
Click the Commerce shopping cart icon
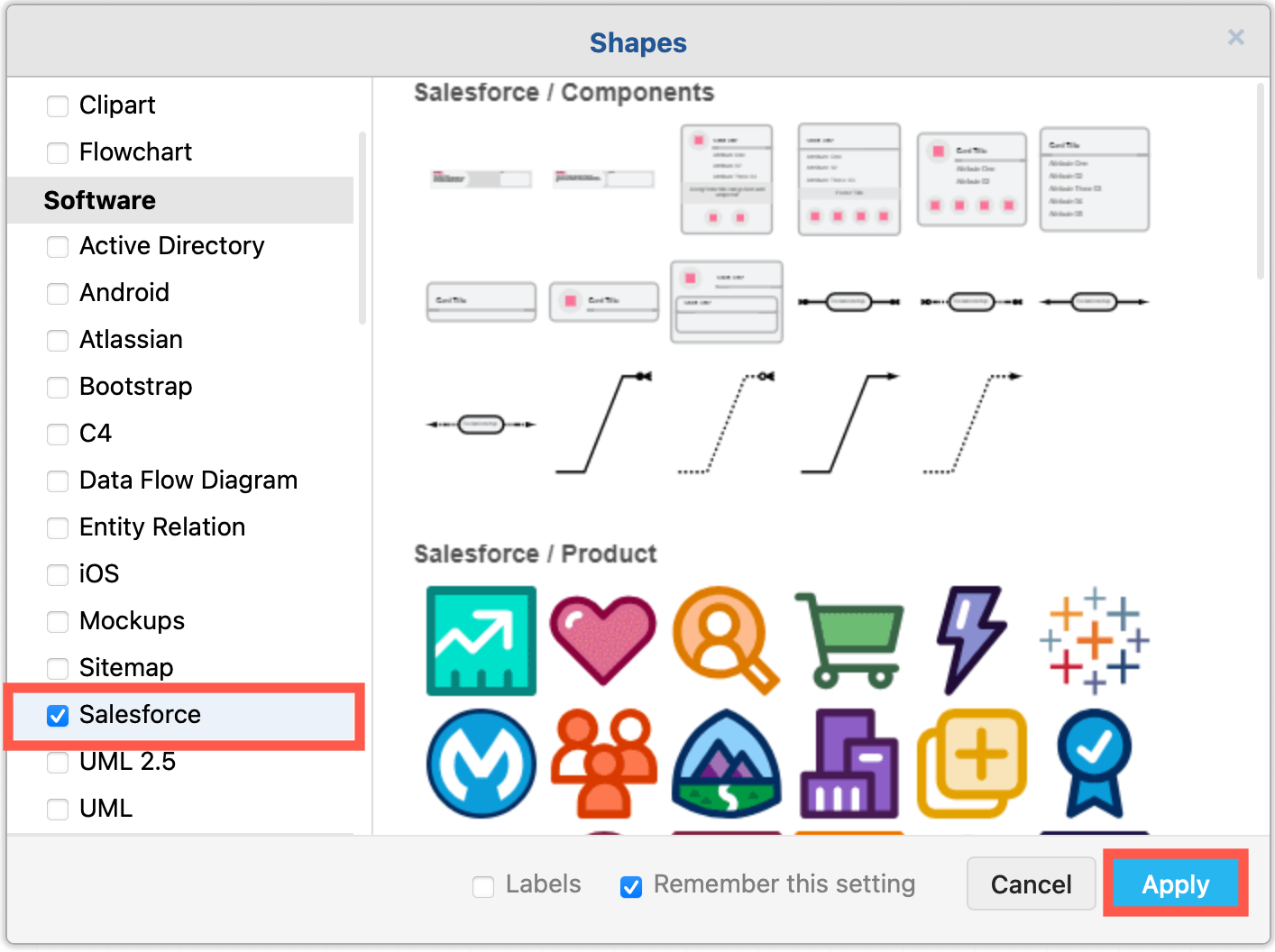click(848, 641)
